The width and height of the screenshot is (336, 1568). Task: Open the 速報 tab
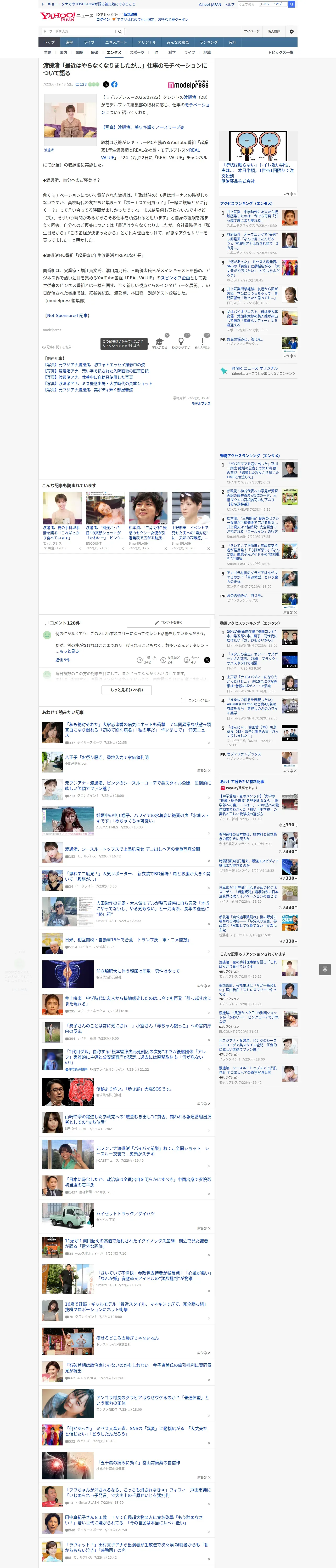tap(69, 43)
